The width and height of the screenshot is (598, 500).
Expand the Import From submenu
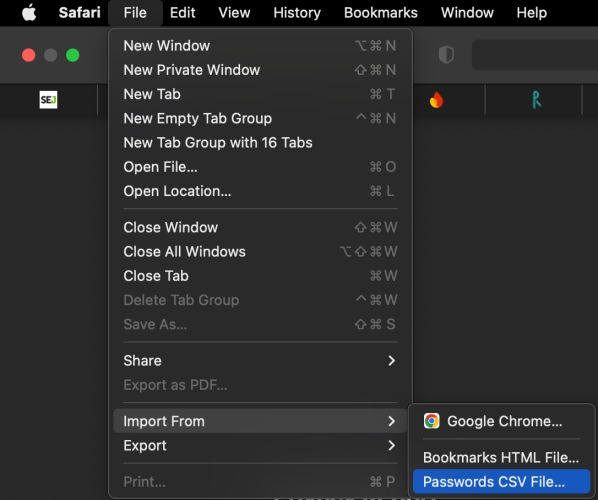[x=260, y=421]
